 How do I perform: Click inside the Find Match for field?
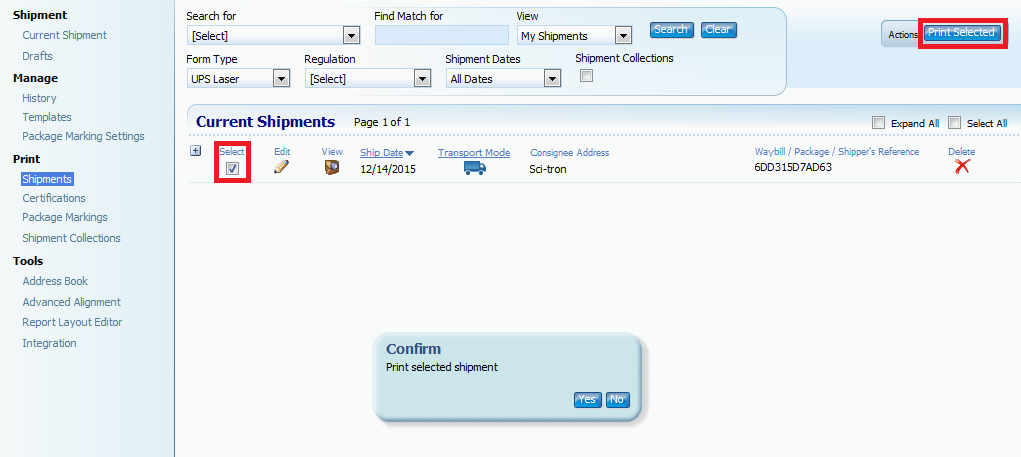point(441,36)
